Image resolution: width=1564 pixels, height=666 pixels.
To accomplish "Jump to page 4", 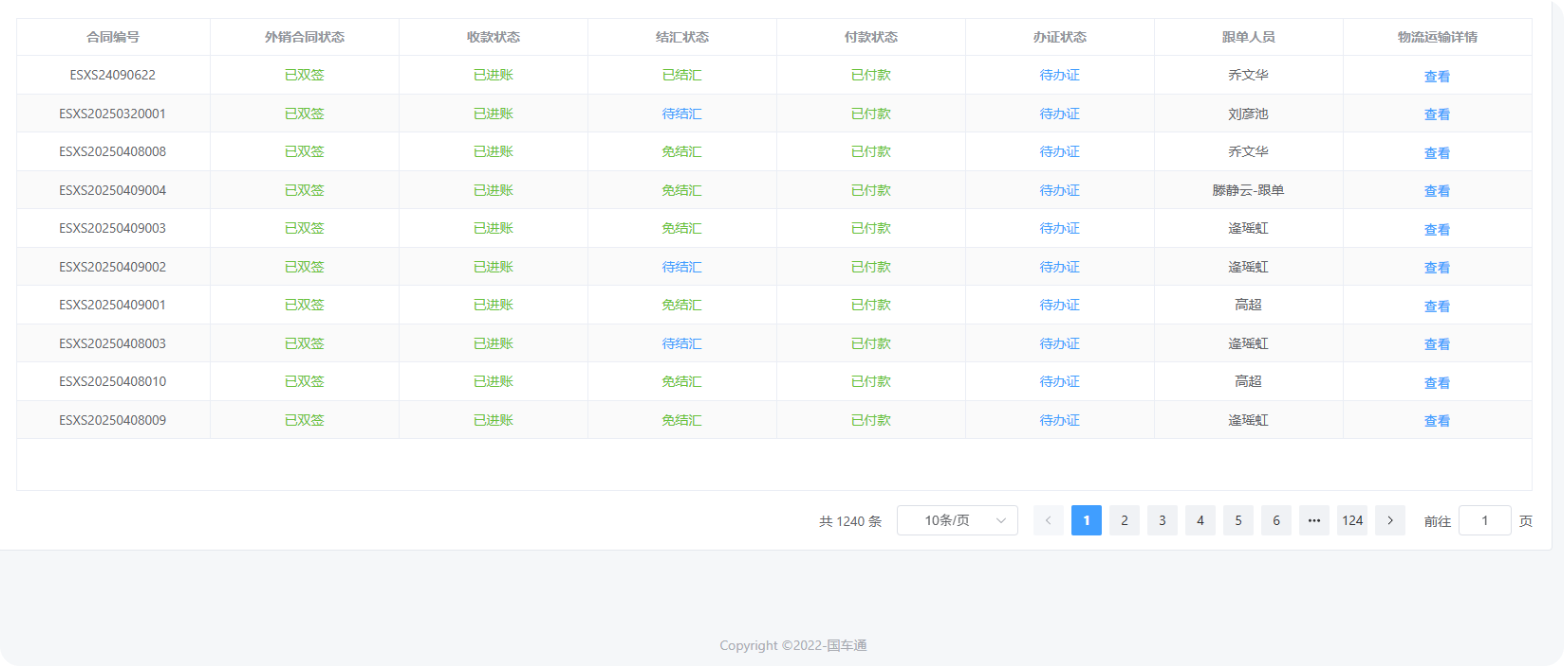I will point(1200,520).
